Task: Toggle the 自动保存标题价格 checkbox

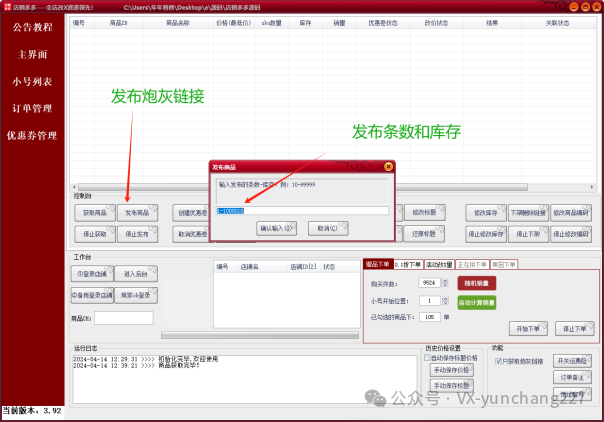Action: coord(427,358)
